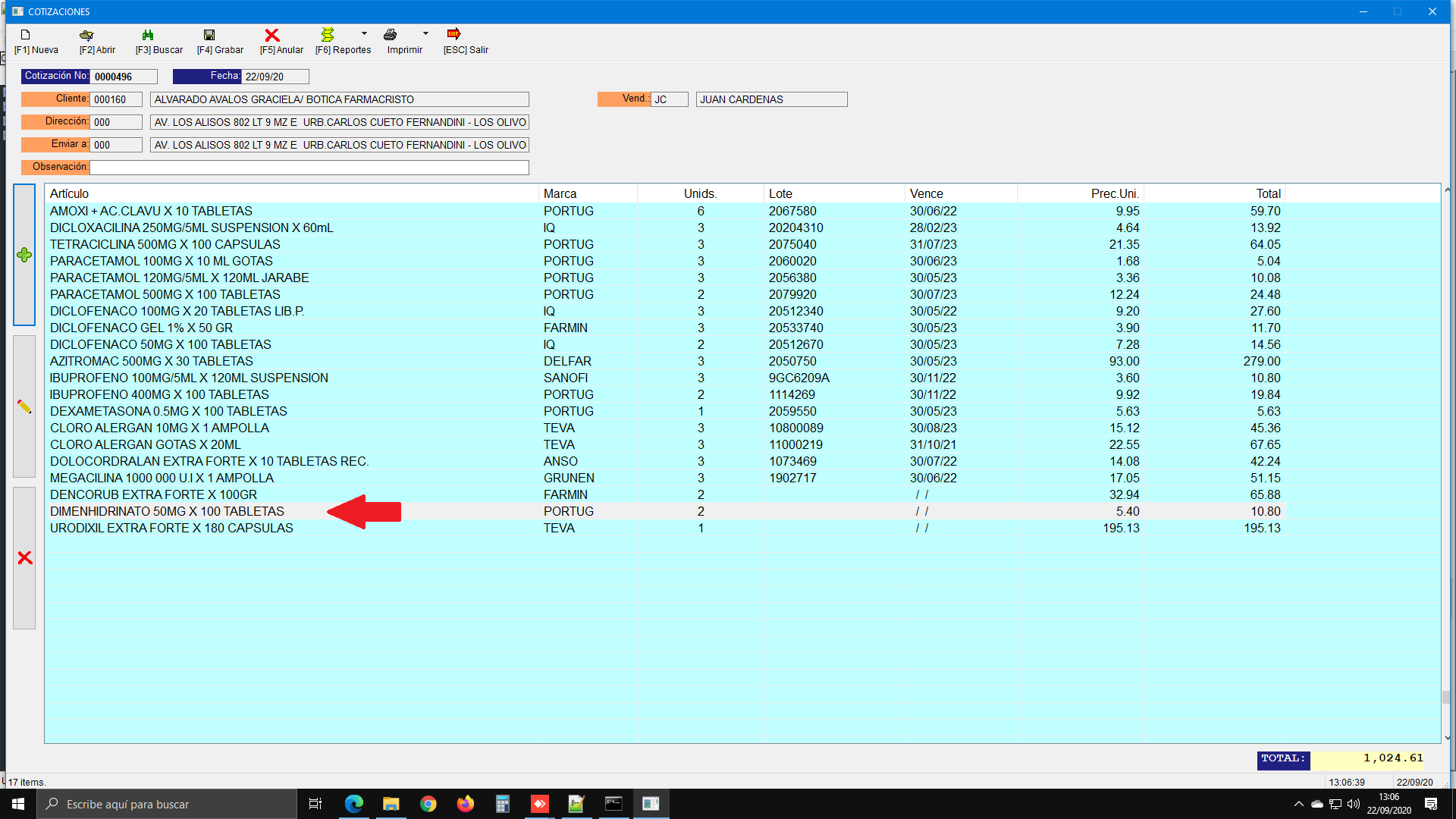Screen dimensions: 1456x819
Task: Expand the Imprimir dropdown arrow
Action: pos(425,33)
